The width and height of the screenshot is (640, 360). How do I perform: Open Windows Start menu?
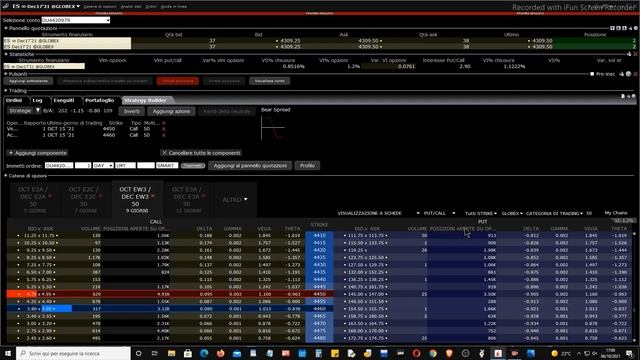click(x=8, y=353)
